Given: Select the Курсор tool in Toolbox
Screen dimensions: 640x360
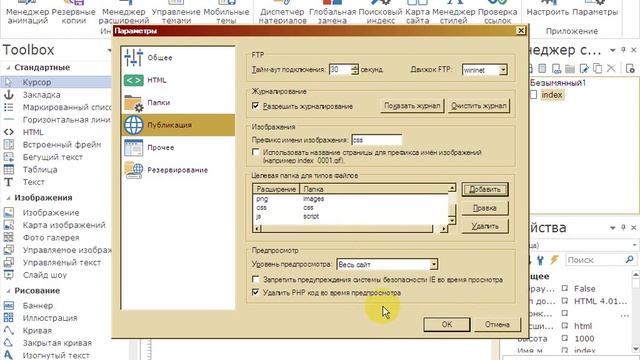Looking at the screenshot, I should point(56,82).
